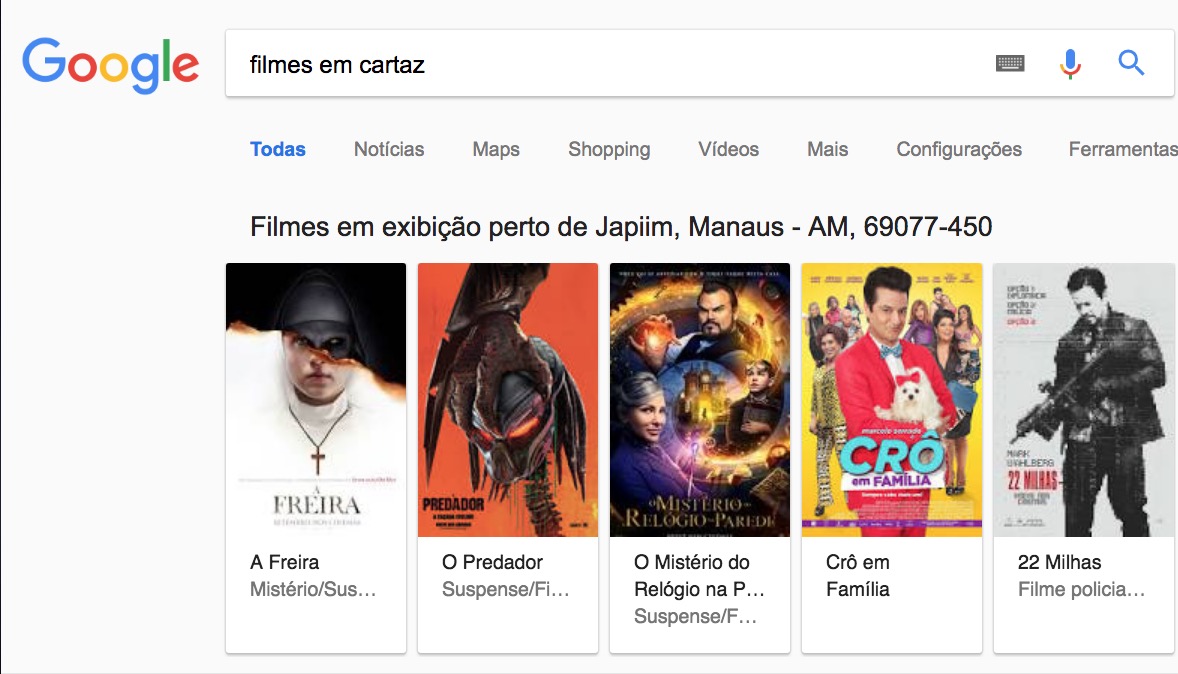Expand the Mais menu
This screenshot has height=674, width=1178.
(827, 149)
